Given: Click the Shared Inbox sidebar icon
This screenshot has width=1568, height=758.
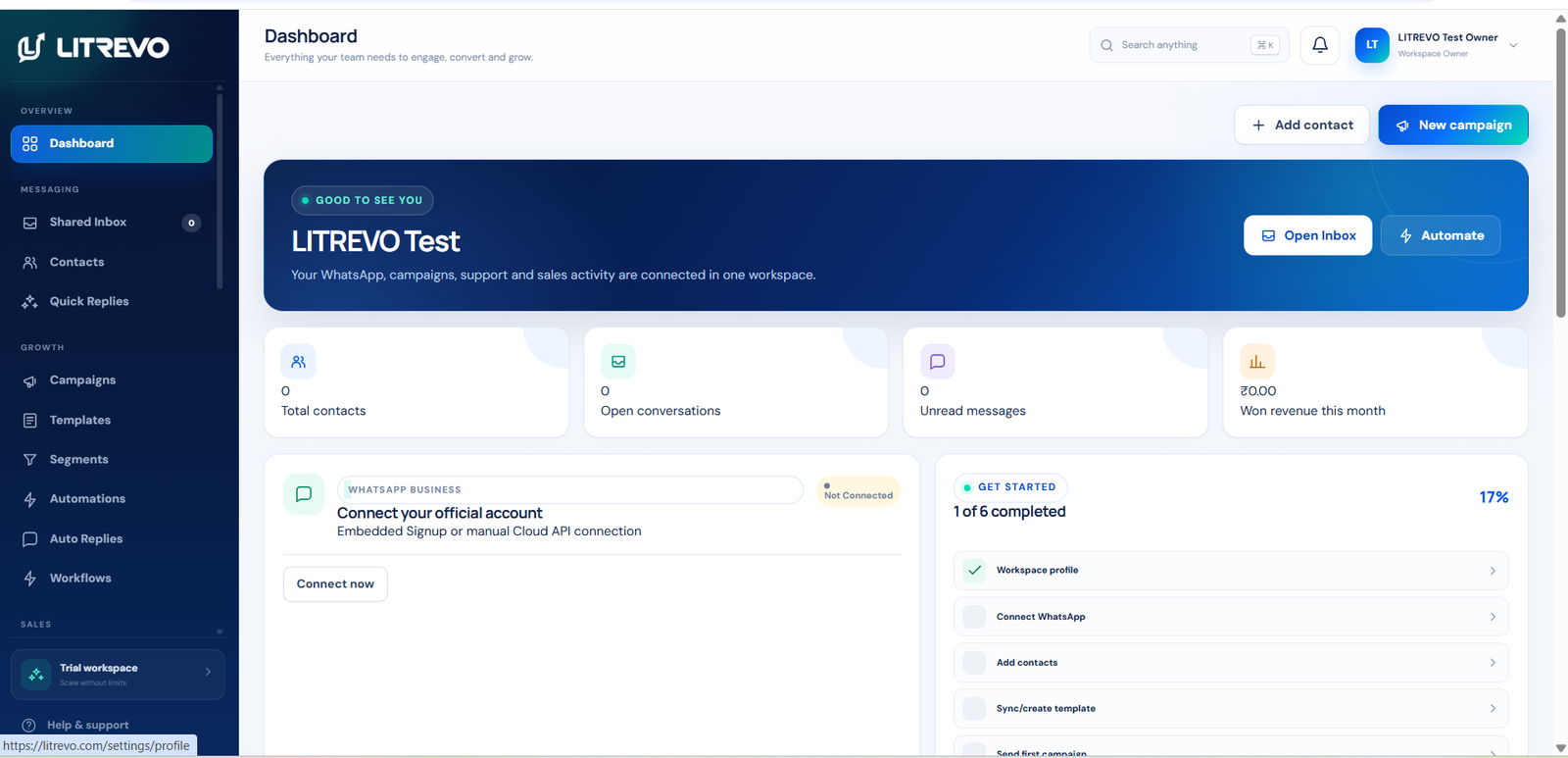Looking at the screenshot, I should pos(30,223).
